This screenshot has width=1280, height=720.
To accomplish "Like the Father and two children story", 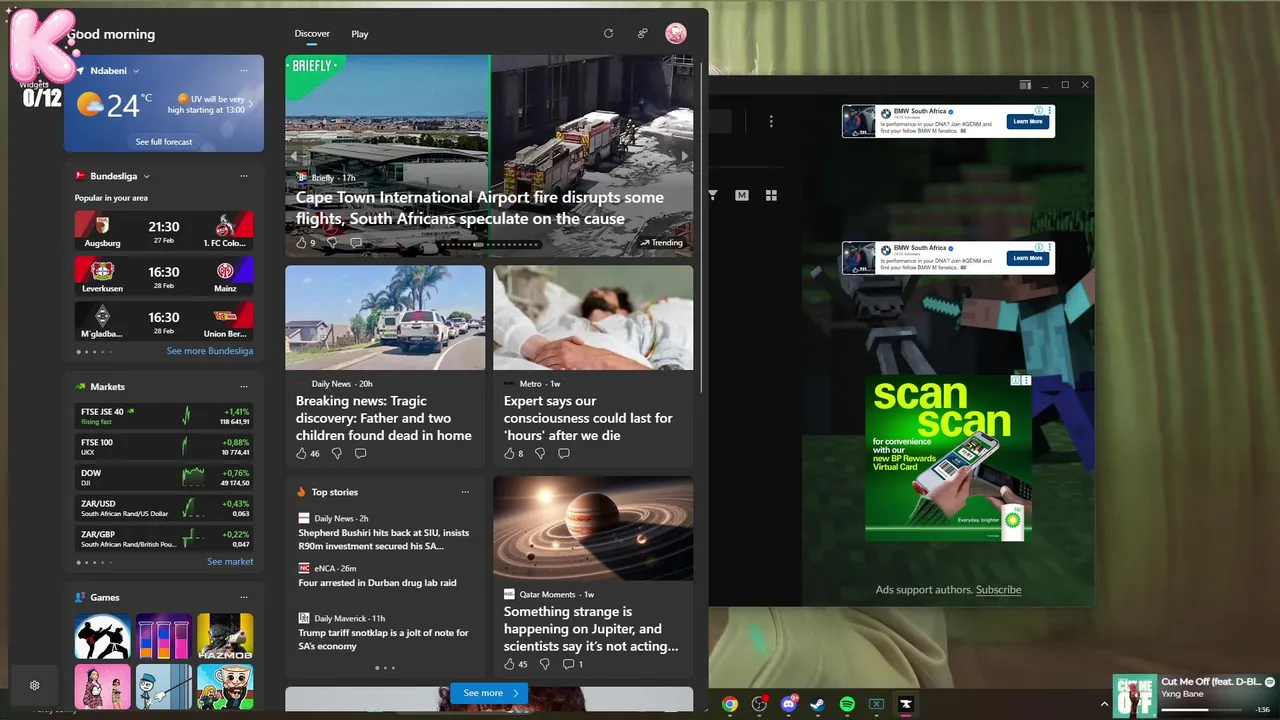I will point(301,453).
